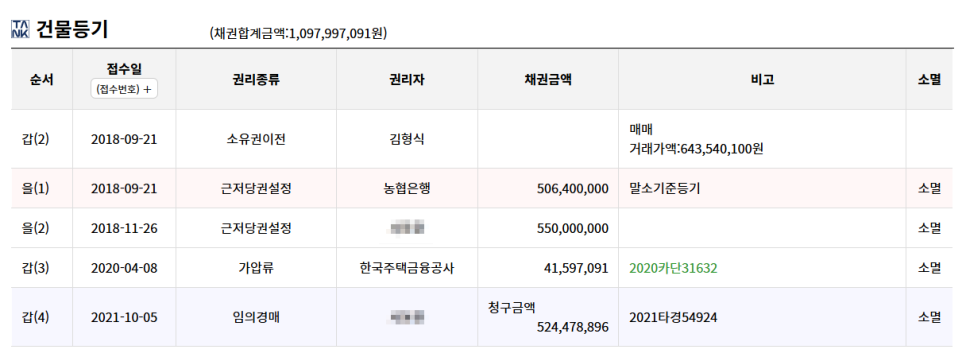Select the 을(1) 근저당권설정 row

pos(482,189)
